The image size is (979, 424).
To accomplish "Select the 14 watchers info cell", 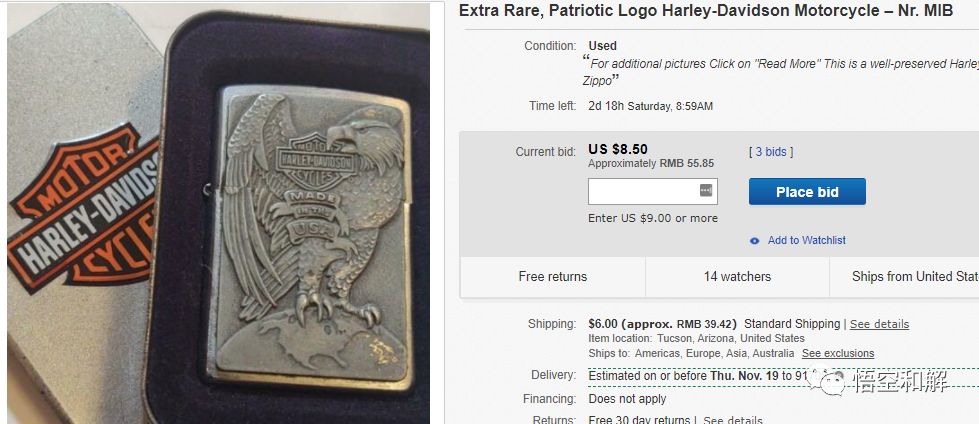I will pos(737,277).
